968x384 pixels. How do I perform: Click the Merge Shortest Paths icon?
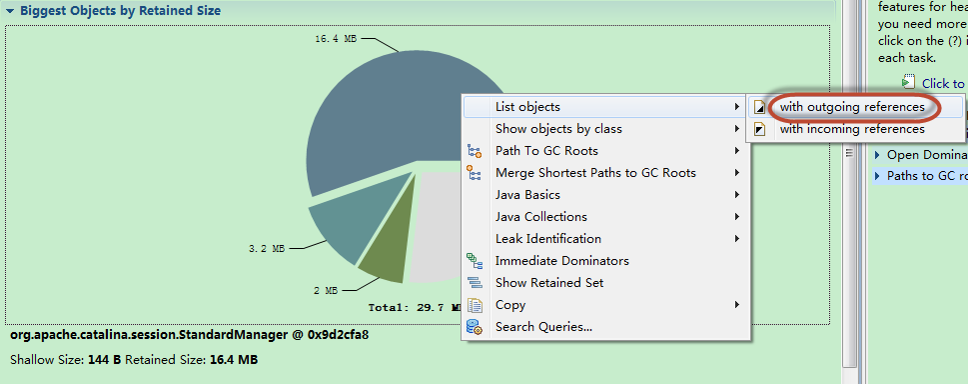point(474,173)
